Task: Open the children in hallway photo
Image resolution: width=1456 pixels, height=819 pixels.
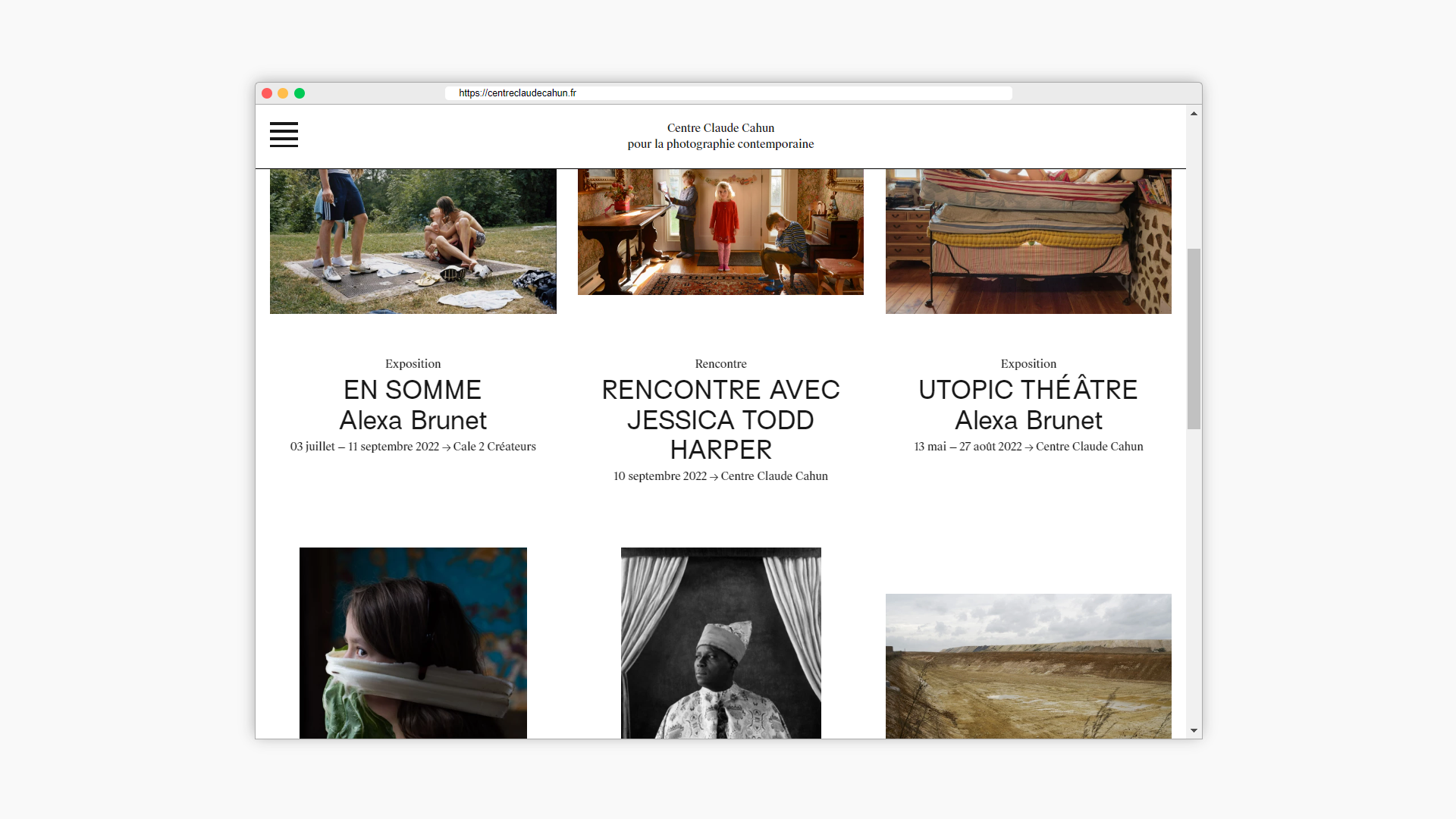Action: (720, 232)
